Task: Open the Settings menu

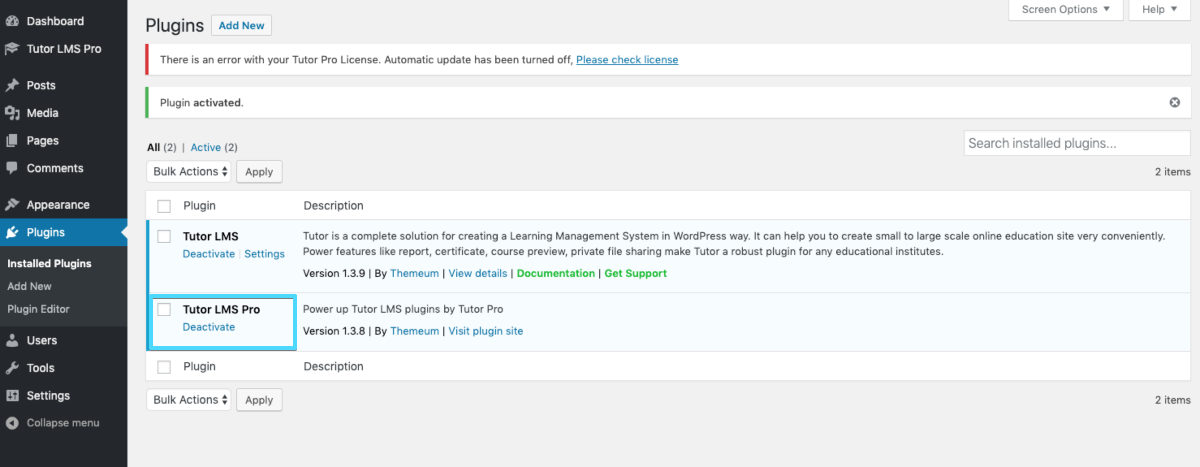Action: click(x=48, y=395)
